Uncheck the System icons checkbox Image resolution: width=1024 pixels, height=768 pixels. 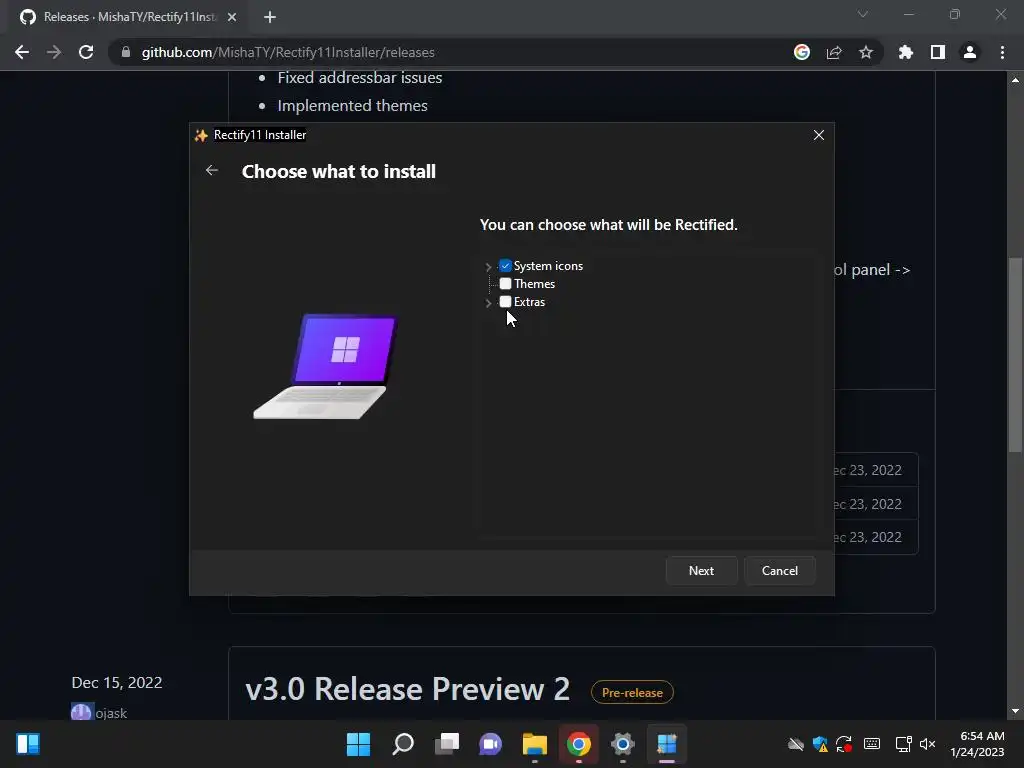pos(505,266)
